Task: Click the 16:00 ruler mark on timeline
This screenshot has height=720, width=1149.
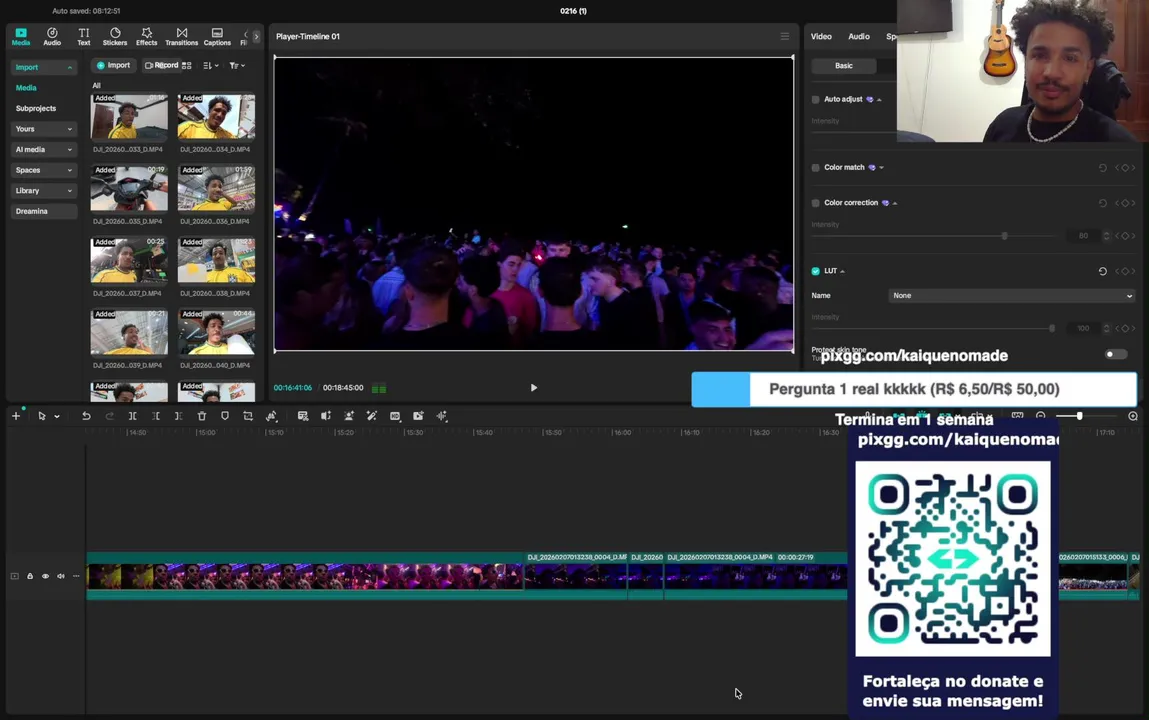Action: (x=622, y=433)
